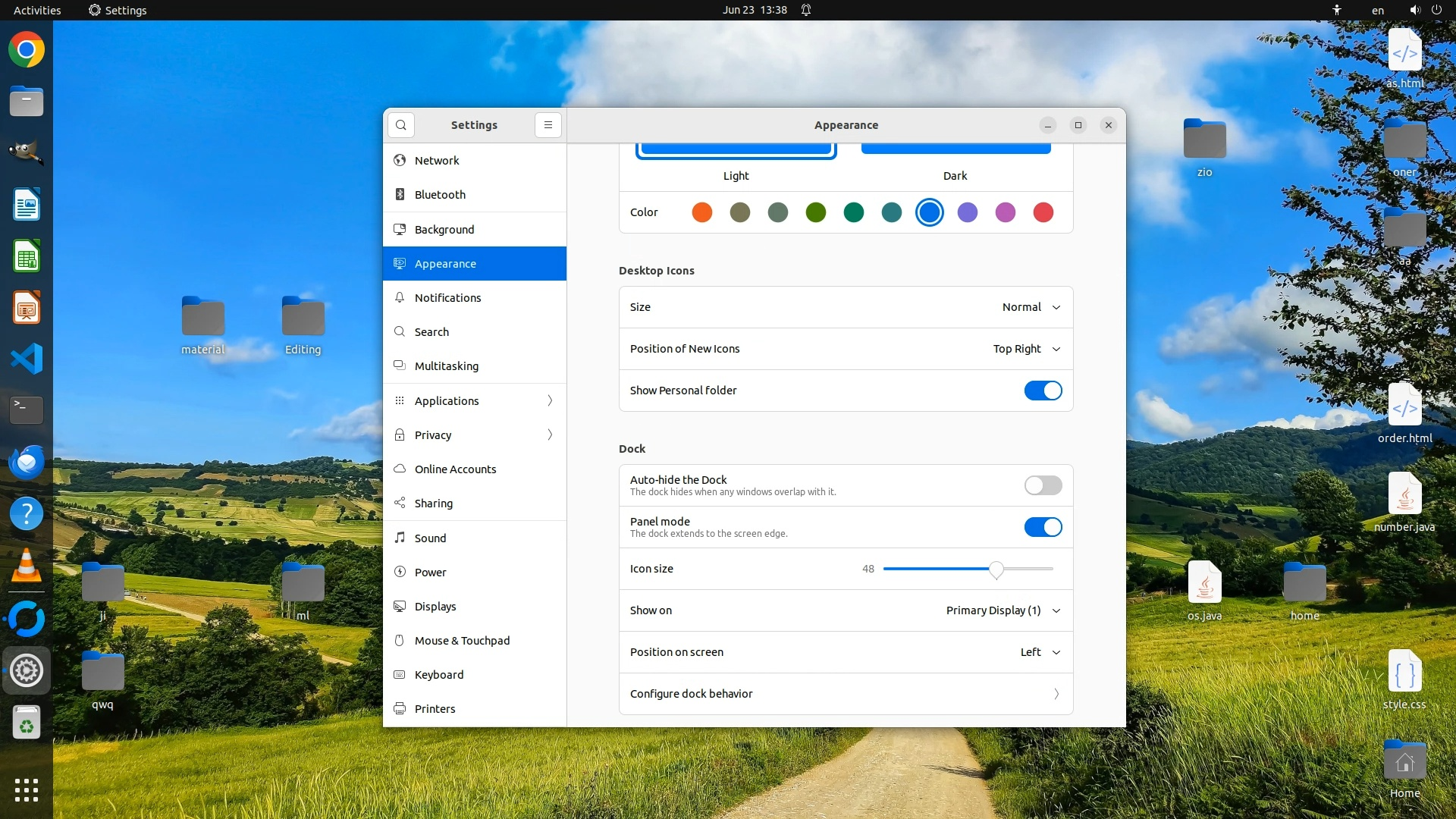Open VLC media player from dock
1456x819 pixels.
pyautogui.click(x=27, y=566)
